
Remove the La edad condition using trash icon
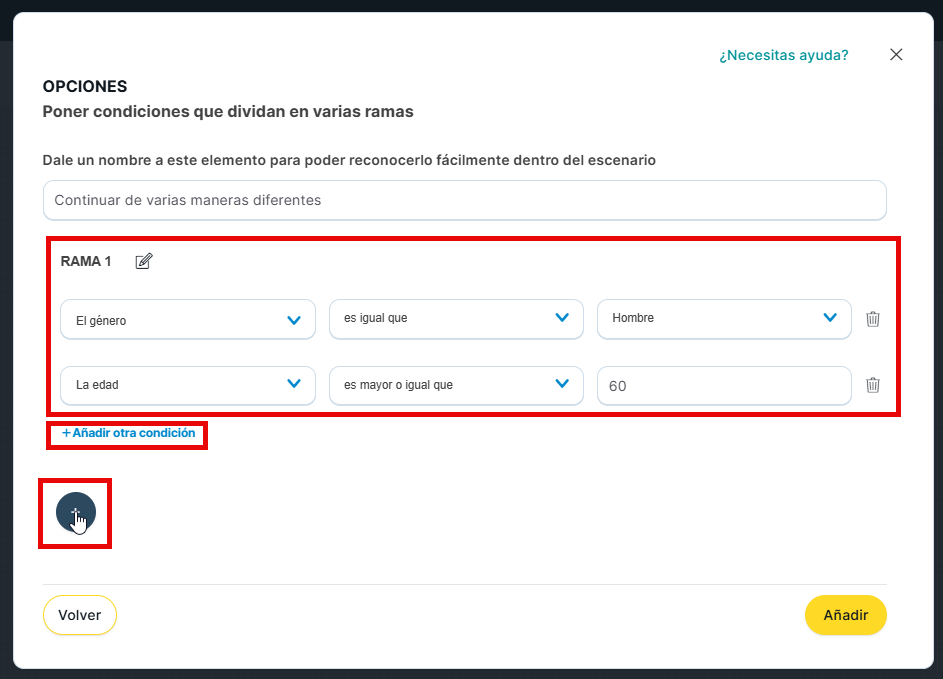pos(873,385)
